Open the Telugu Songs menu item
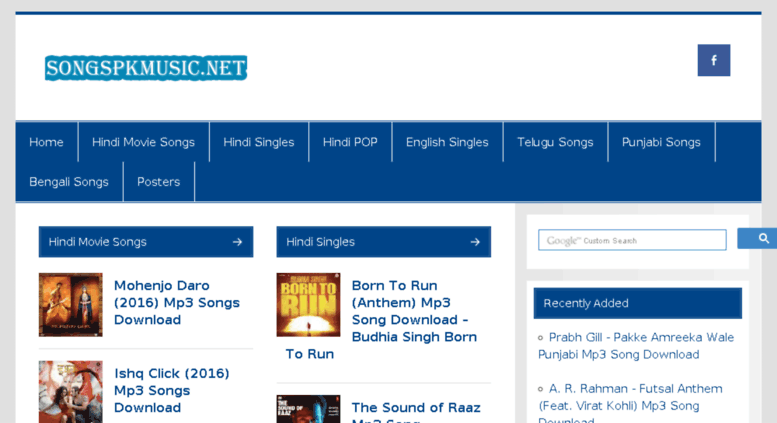Screen dimensions: 777x423 pos(555,142)
